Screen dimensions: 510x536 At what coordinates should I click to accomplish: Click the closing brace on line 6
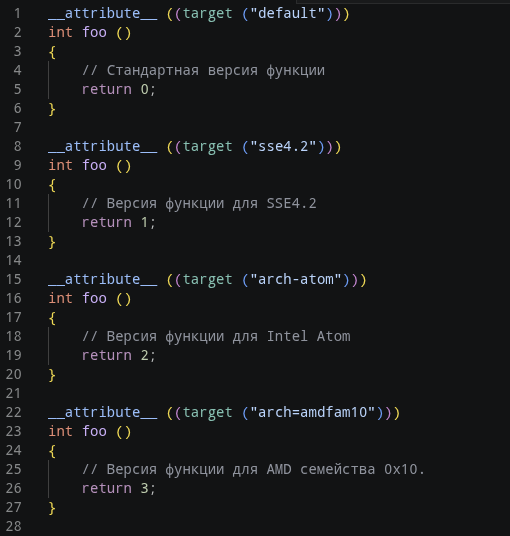[x=52, y=109]
